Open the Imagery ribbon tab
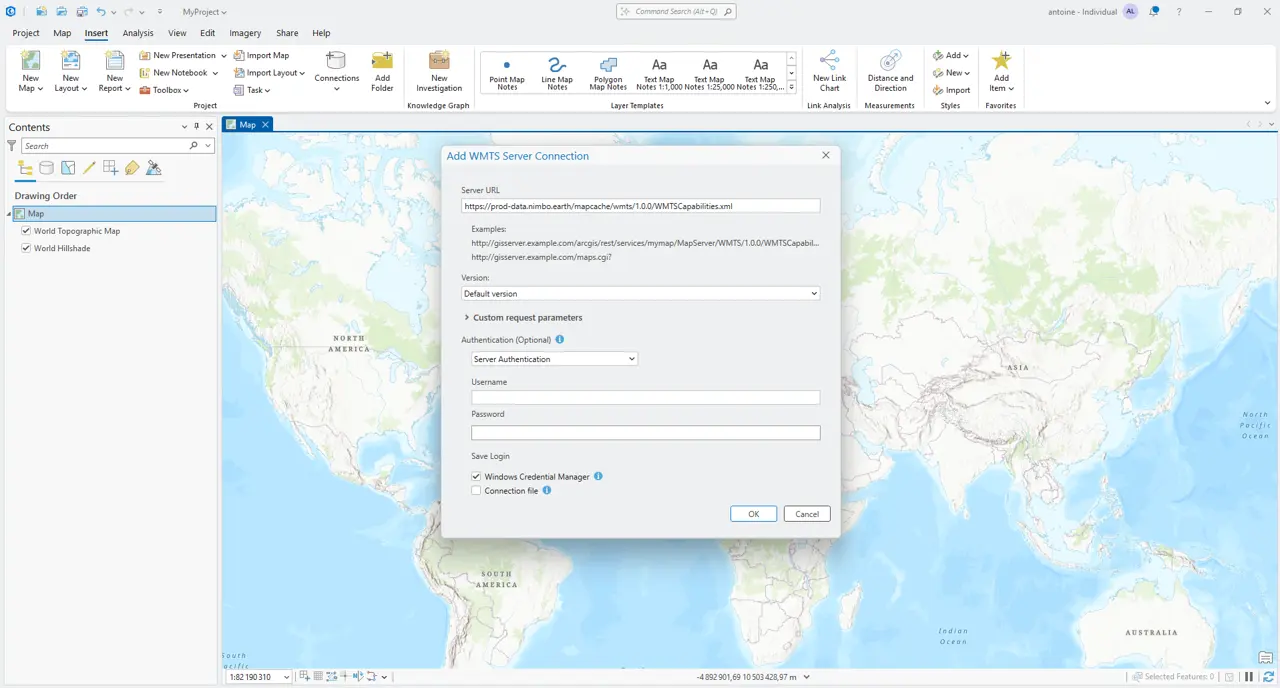 [x=245, y=33]
